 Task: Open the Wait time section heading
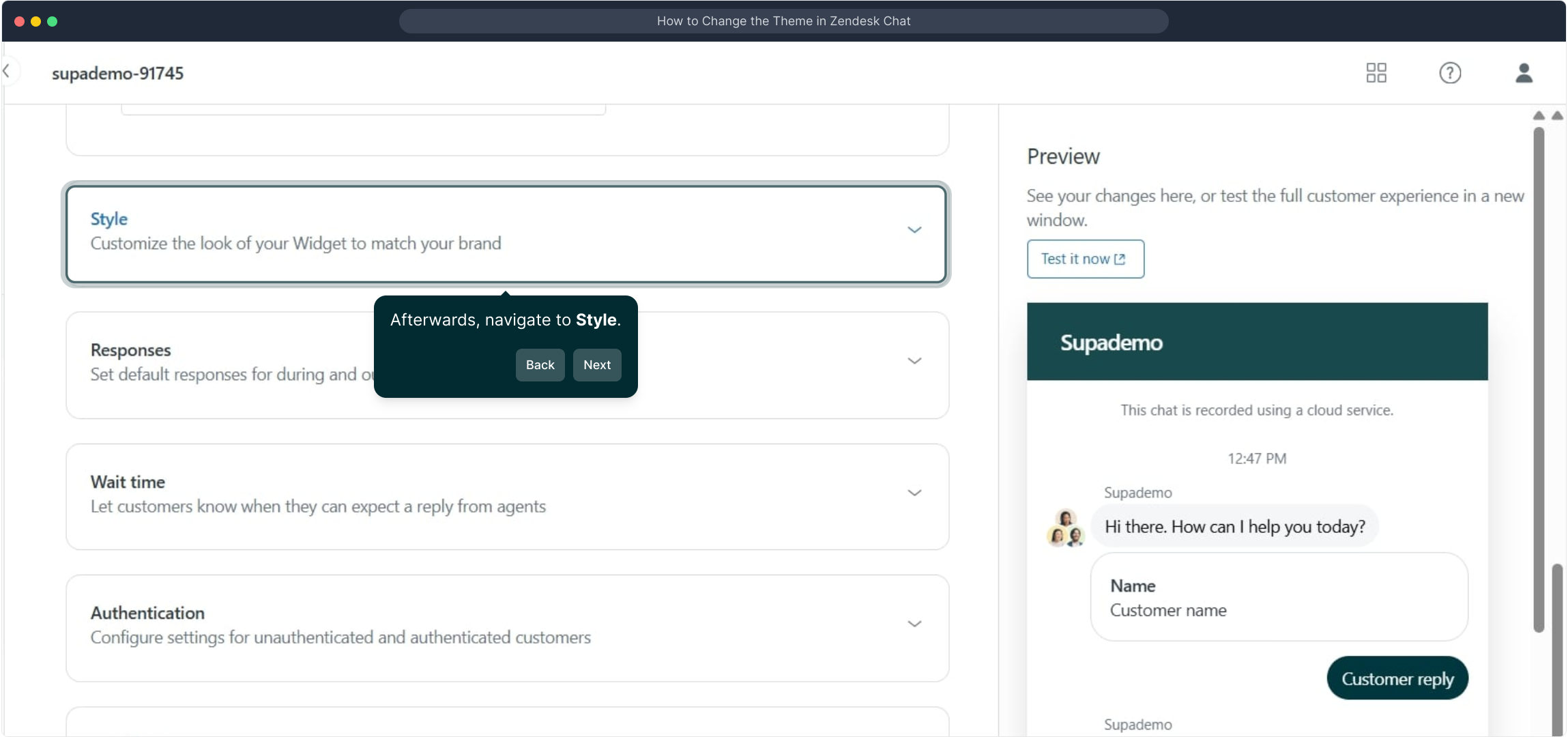click(x=128, y=482)
